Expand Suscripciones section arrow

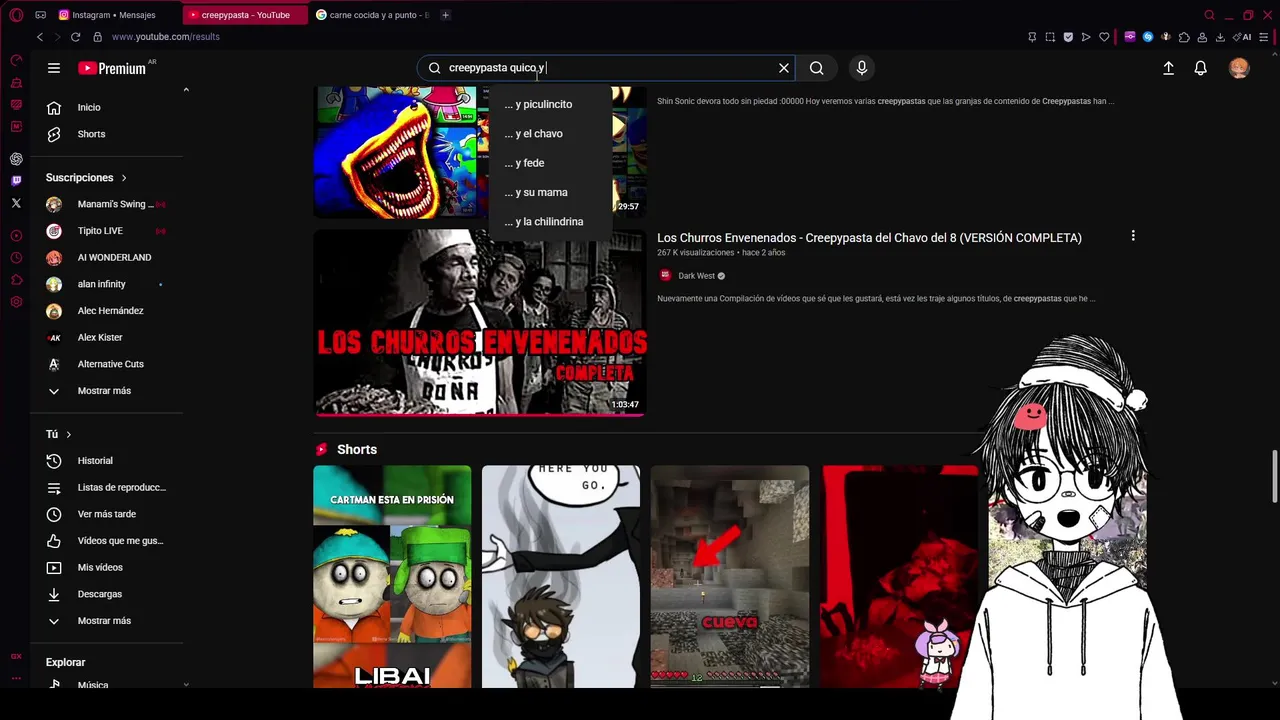point(124,178)
